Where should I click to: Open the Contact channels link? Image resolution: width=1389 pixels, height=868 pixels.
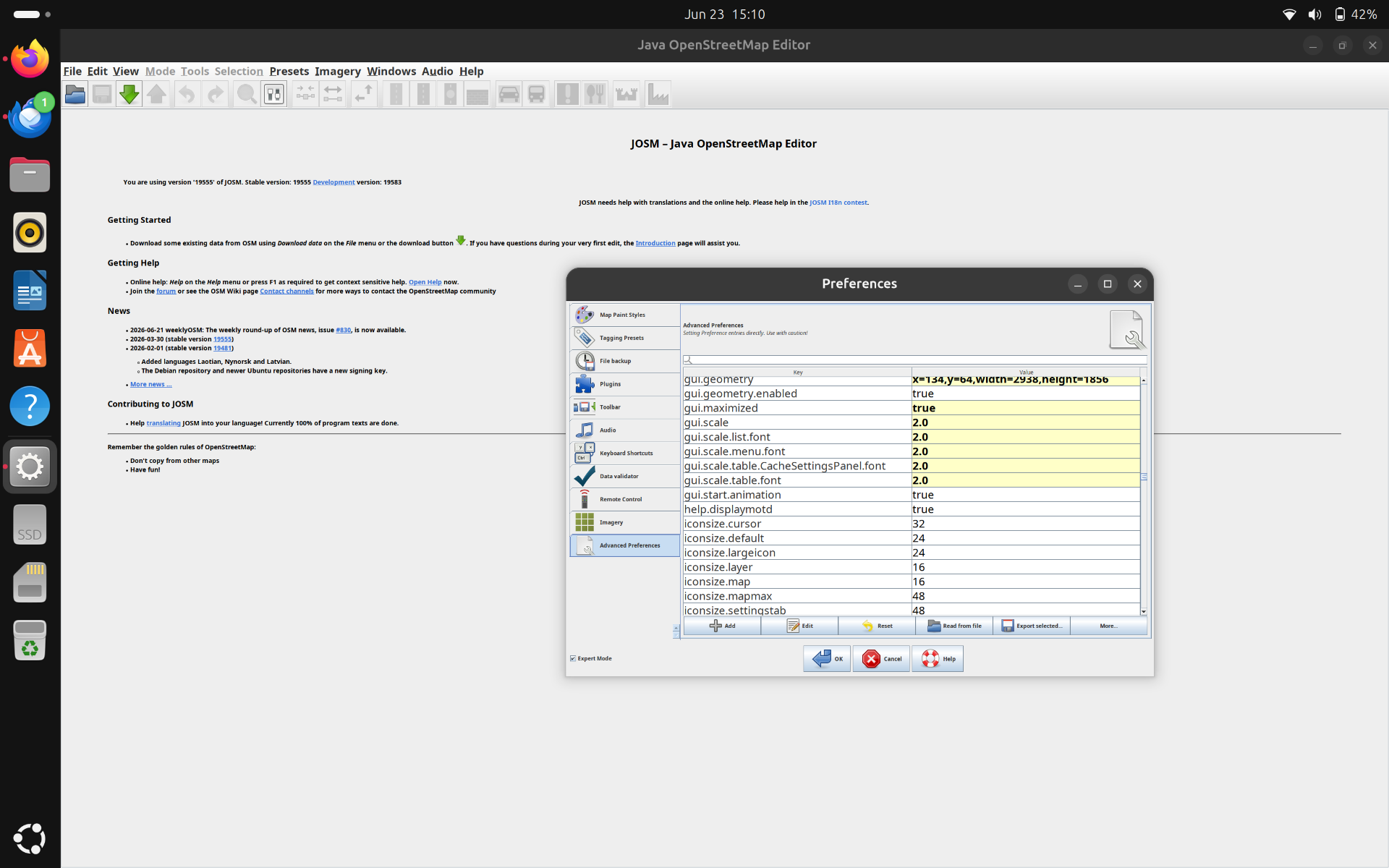click(x=286, y=292)
